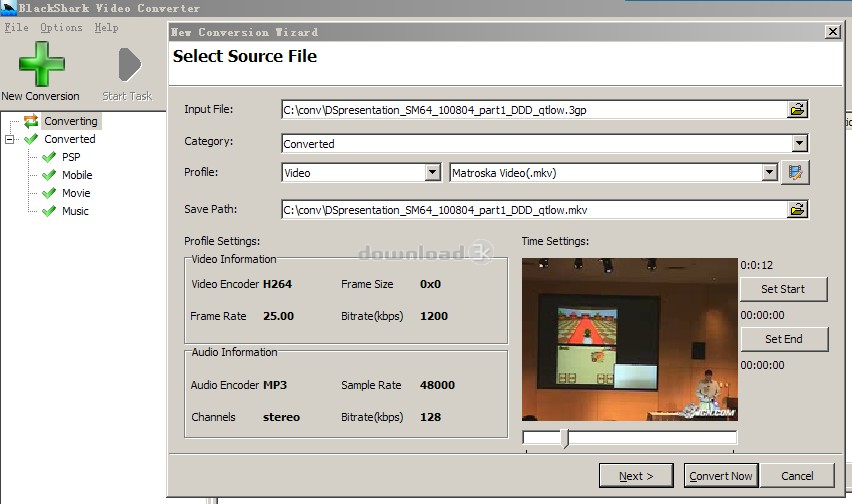The height and width of the screenshot is (504, 852).
Task: Click the green New Conversion plus icon
Action: tap(41, 64)
